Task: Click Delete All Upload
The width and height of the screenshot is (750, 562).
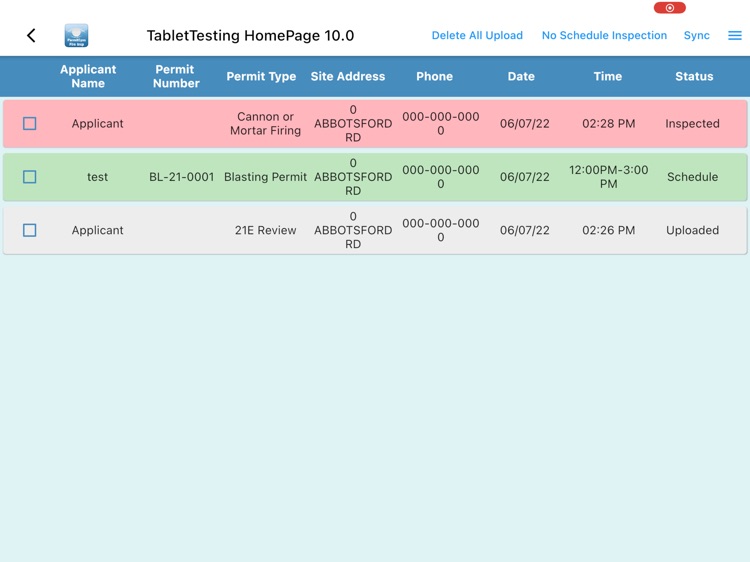Action: click(x=477, y=35)
